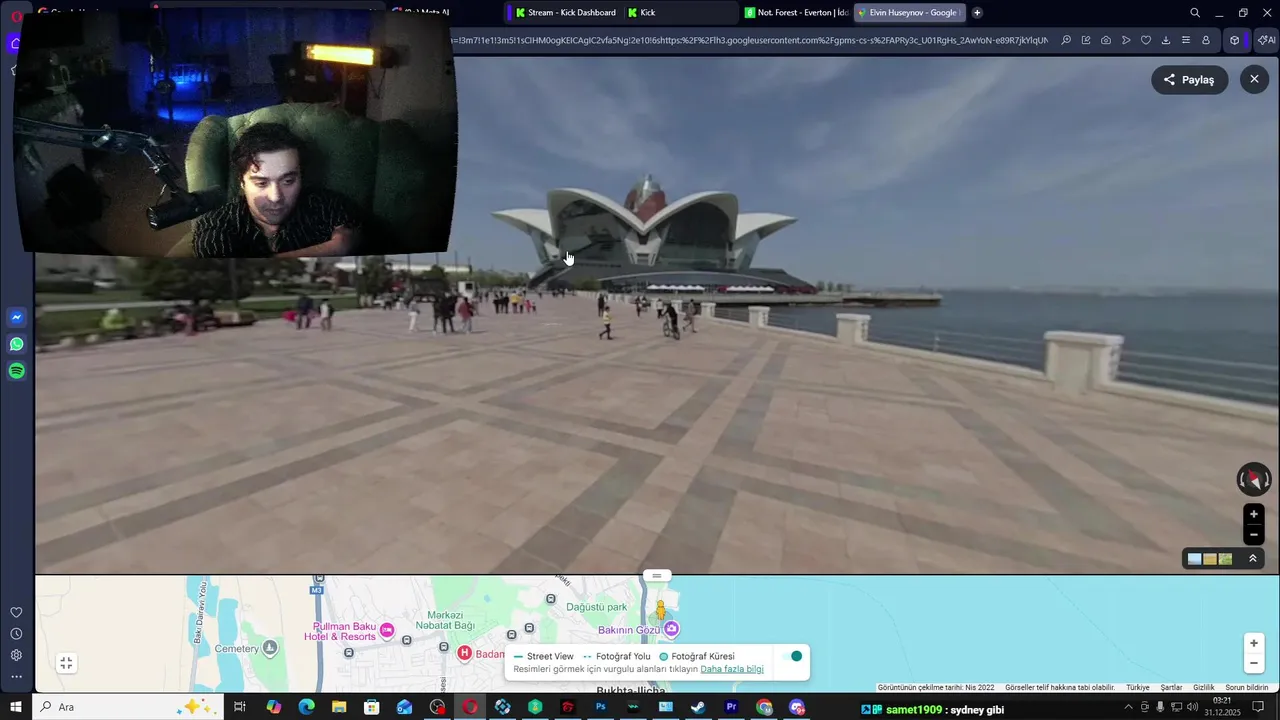
Task: Open the AI assistant button in the toolbar
Action: pos(1266,40)
